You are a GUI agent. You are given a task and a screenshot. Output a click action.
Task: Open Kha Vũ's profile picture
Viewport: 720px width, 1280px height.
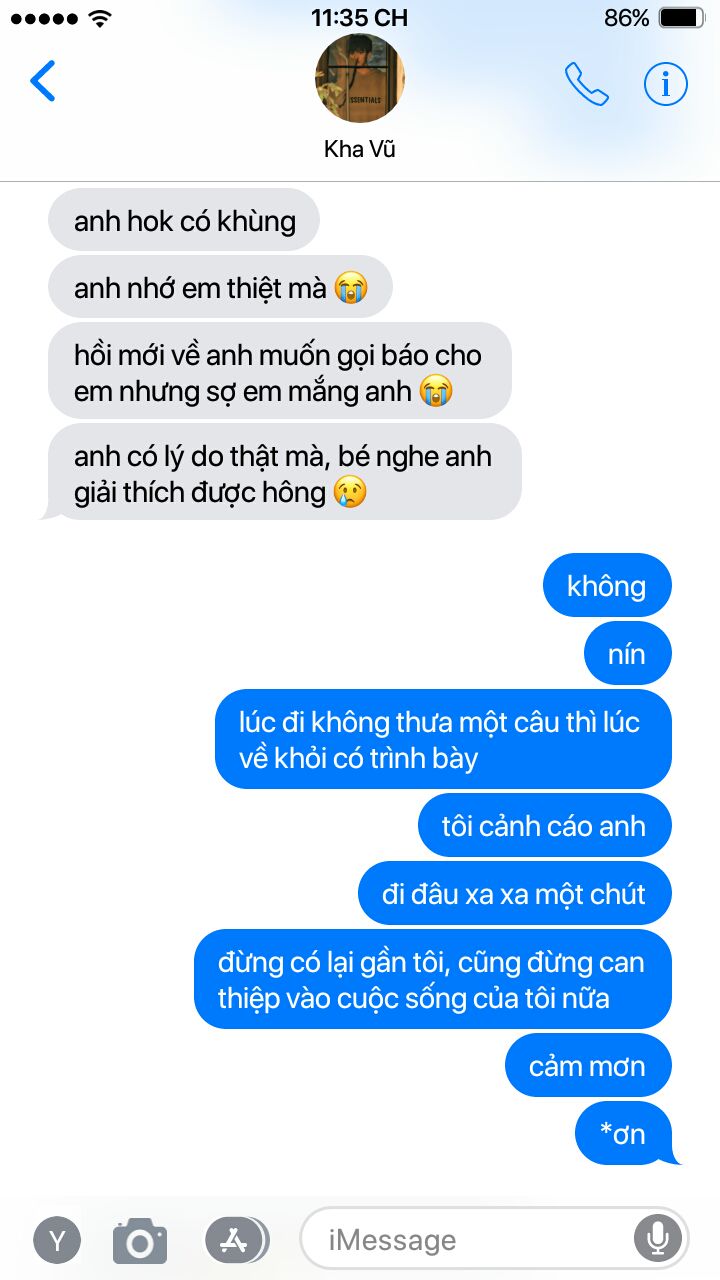(x=360, y=78)
